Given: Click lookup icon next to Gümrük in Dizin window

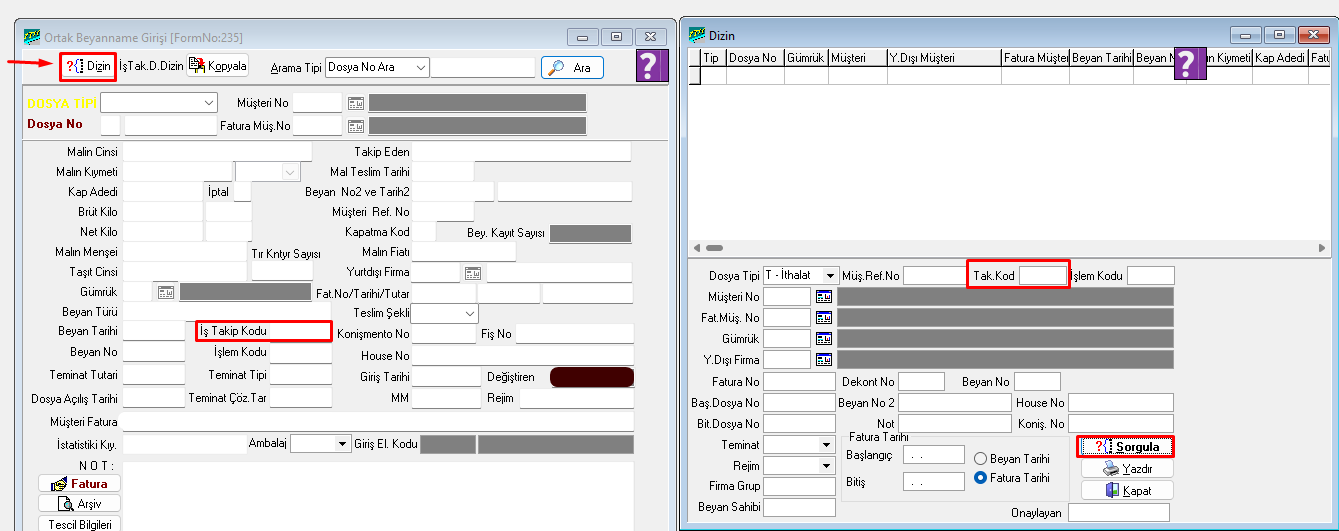Looking at the screenshot, I should click(824, 338).
